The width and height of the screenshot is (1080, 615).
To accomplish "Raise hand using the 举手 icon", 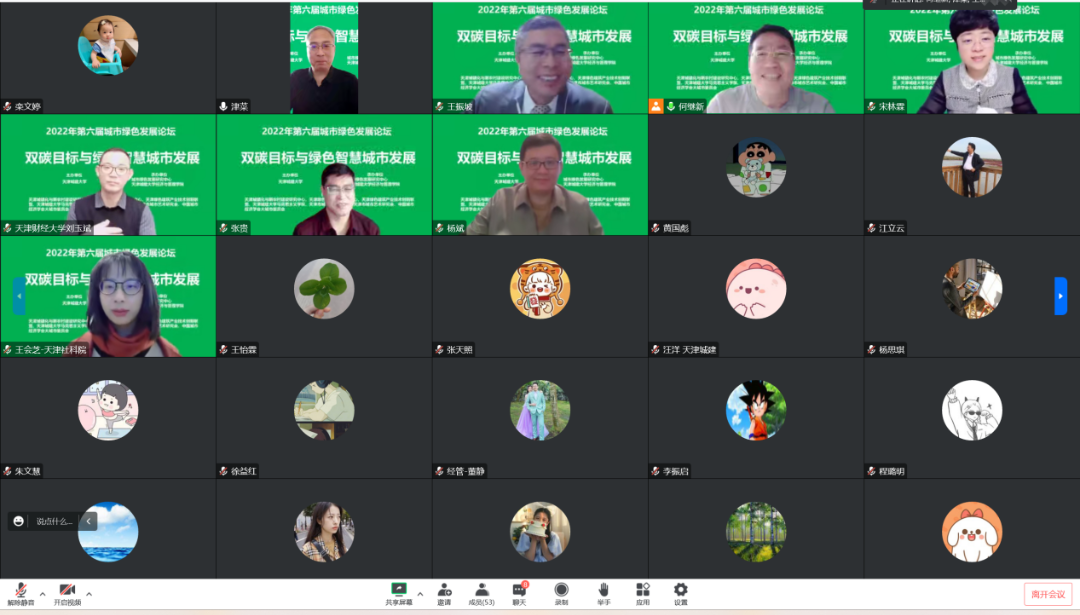I will [x=604, y=591].
